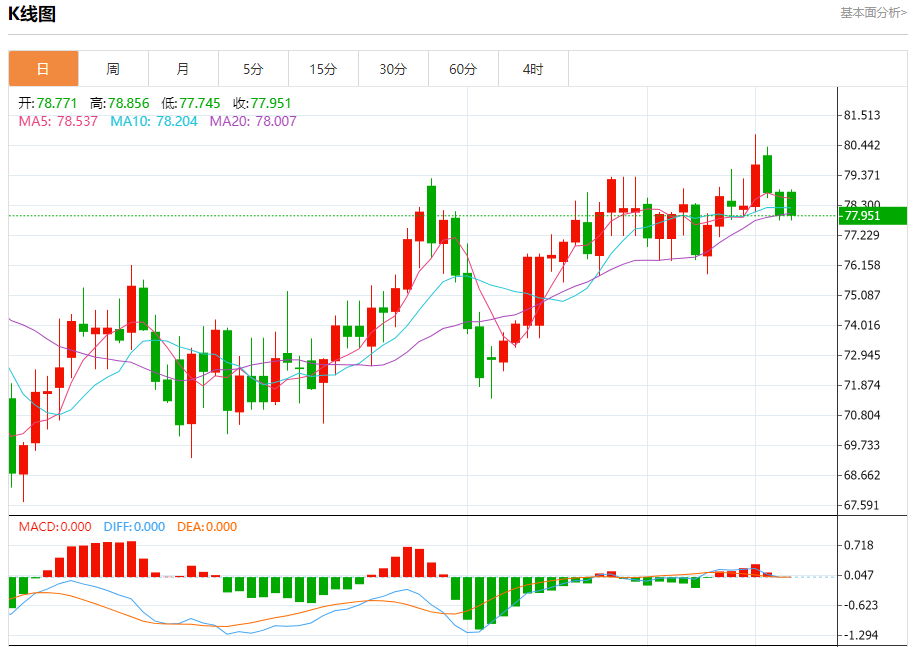Click the MA20: 78.007 label
This screenshot has height=647, width=916.
253,121
